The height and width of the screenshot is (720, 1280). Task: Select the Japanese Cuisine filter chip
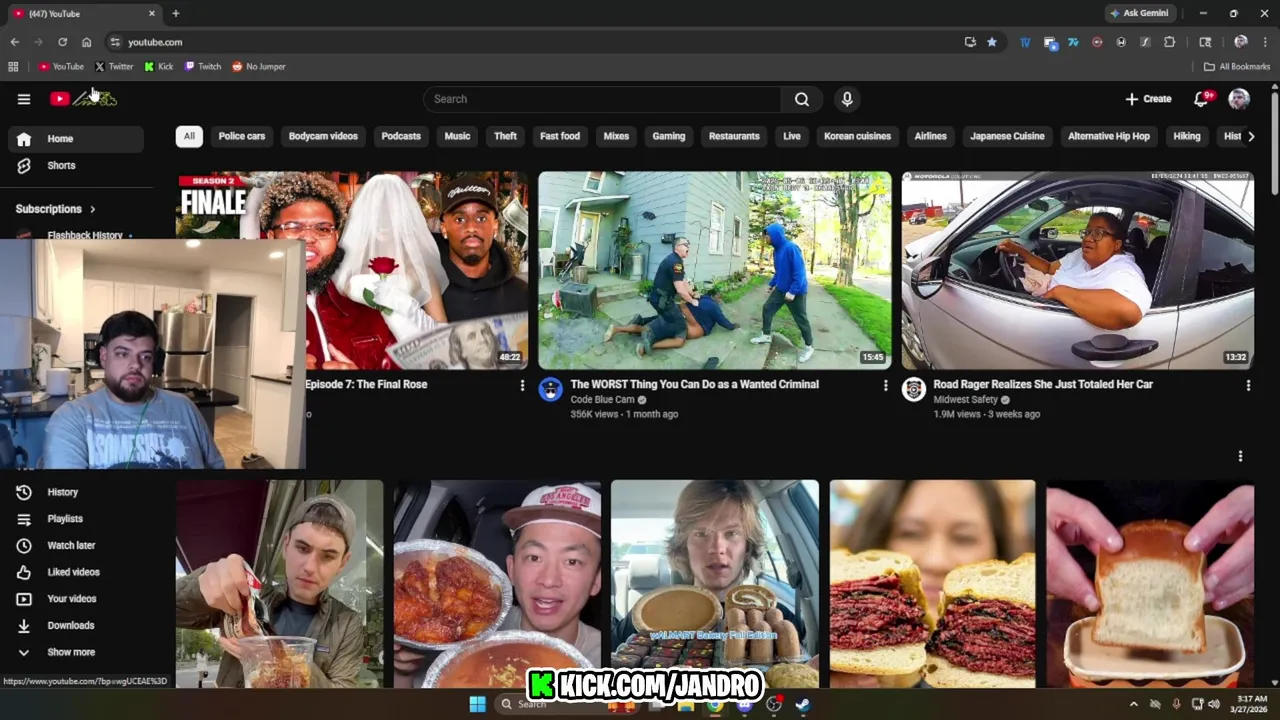(1007, 136)
